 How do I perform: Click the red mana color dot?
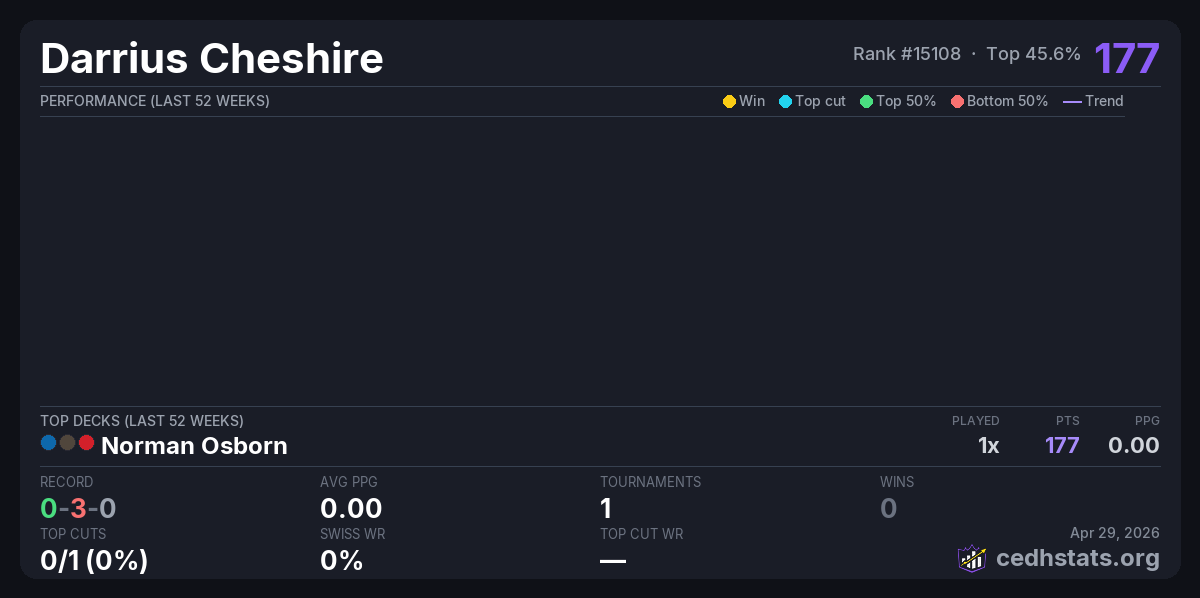pos(86,442)
